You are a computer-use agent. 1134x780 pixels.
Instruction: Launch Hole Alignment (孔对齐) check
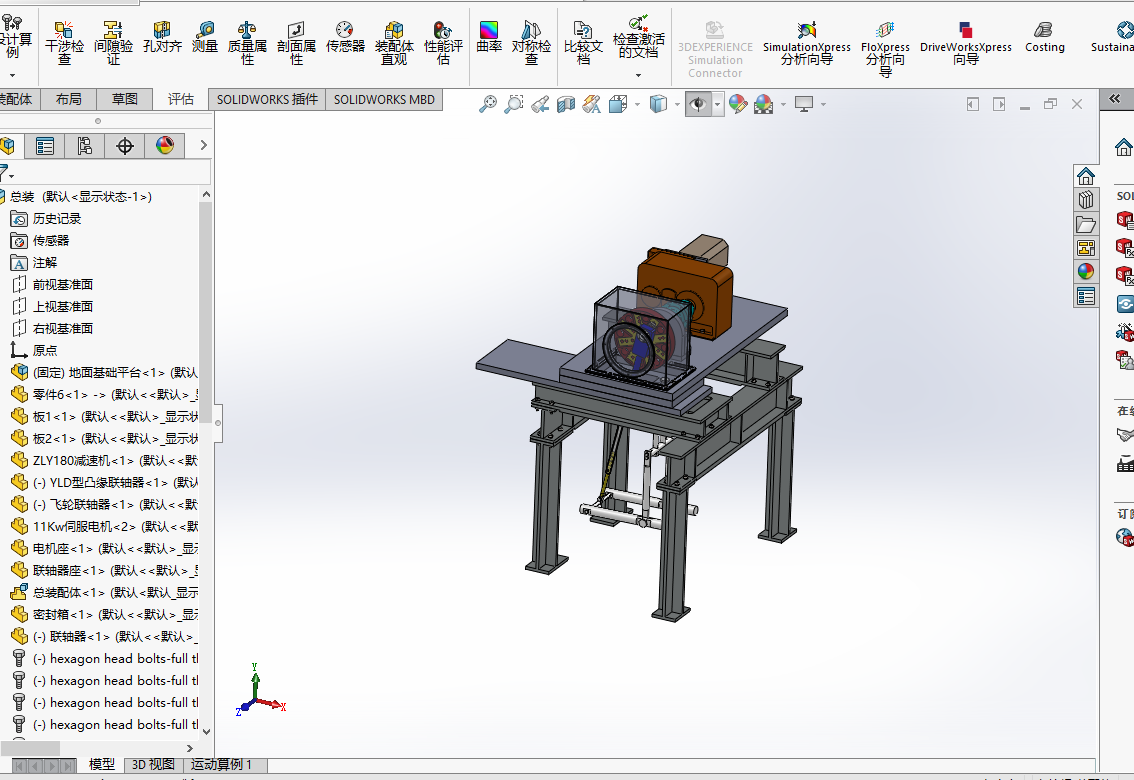click(x=162, y=37)
